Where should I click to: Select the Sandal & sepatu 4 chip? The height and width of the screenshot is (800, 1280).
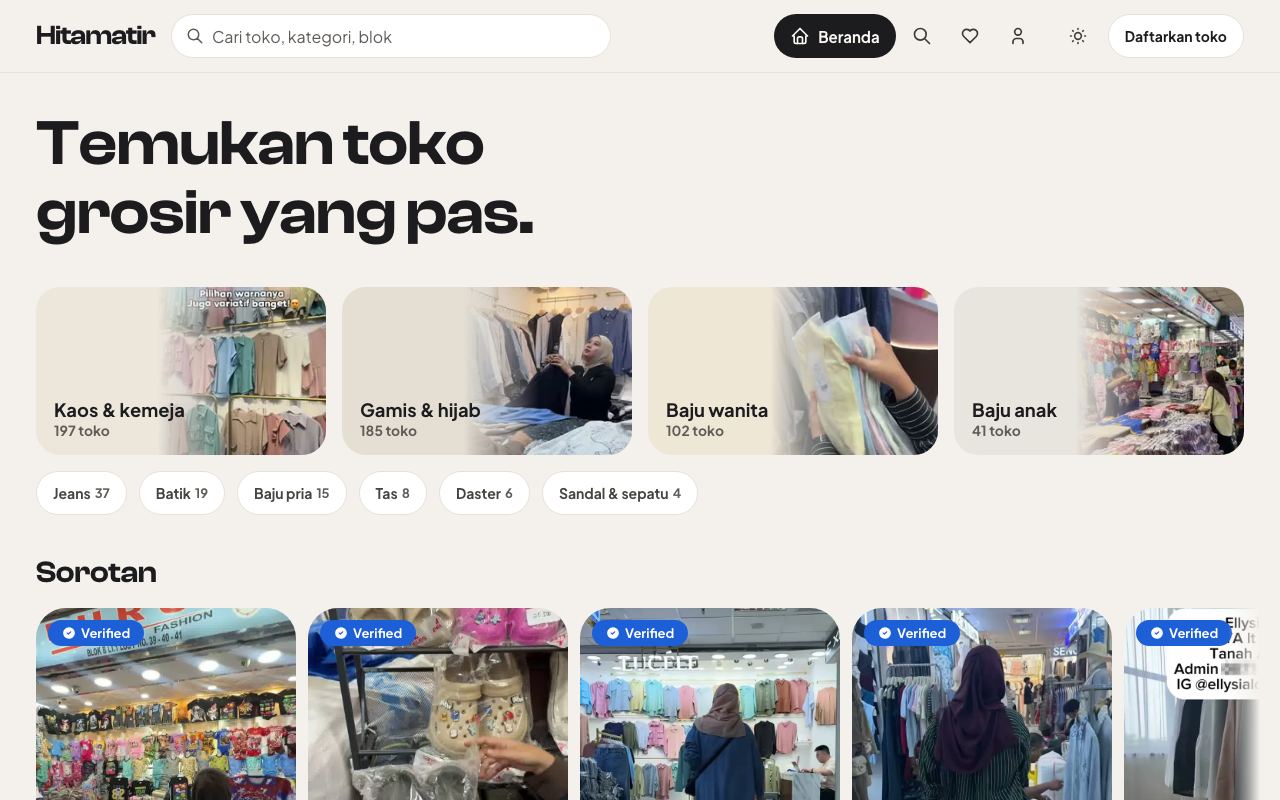pos(620,493)
